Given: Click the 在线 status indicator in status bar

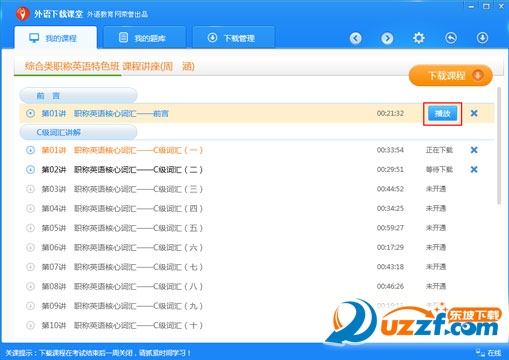Looking at the screenshot, I should tap(489, 353).
